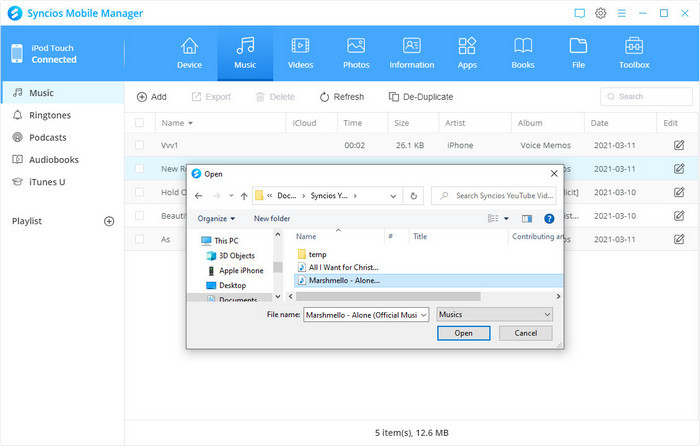Screen dimensions: 700x446
Task: Close the Open dialog with X
Action: [x=554, y=174]
